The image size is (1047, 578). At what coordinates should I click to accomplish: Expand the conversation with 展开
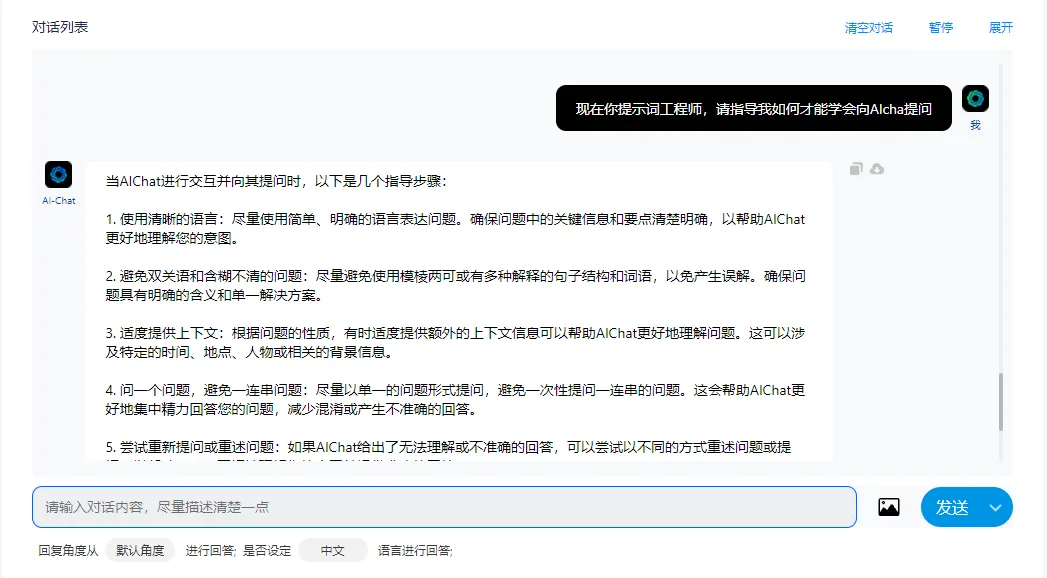click(x=1001, y=28)
